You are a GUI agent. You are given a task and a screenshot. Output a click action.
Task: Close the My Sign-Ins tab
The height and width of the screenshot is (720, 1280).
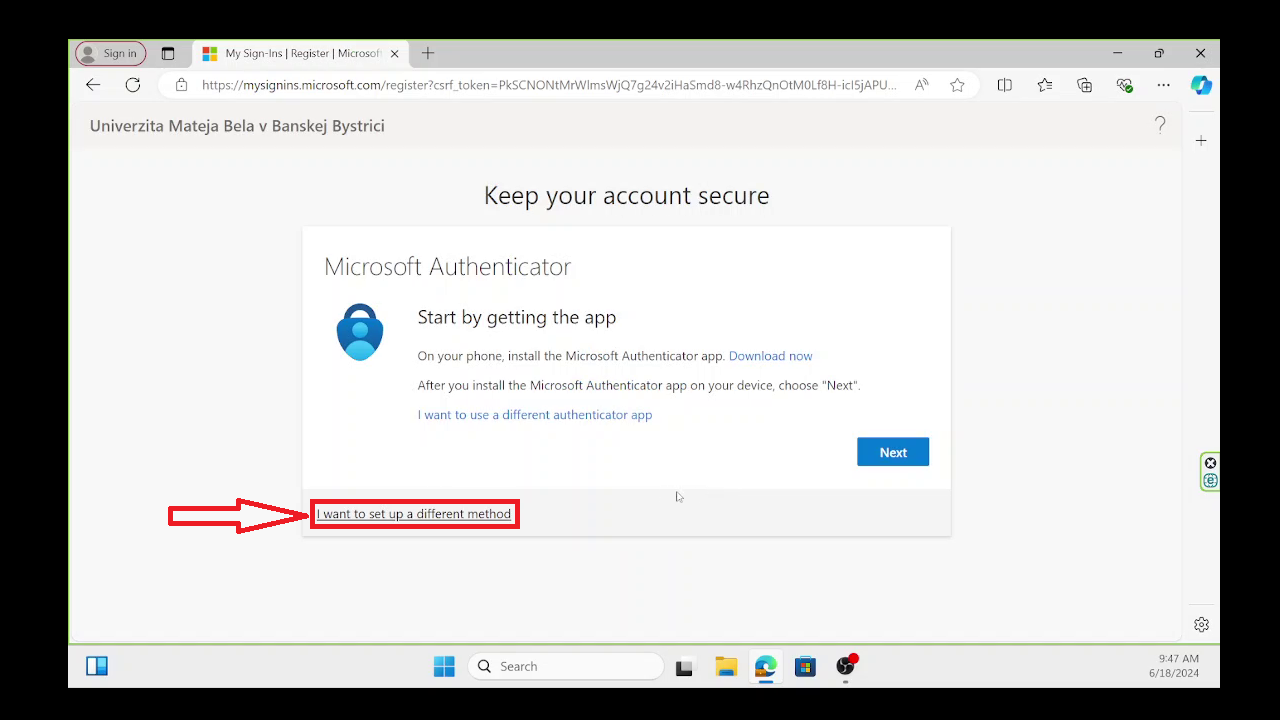point(394,53)
